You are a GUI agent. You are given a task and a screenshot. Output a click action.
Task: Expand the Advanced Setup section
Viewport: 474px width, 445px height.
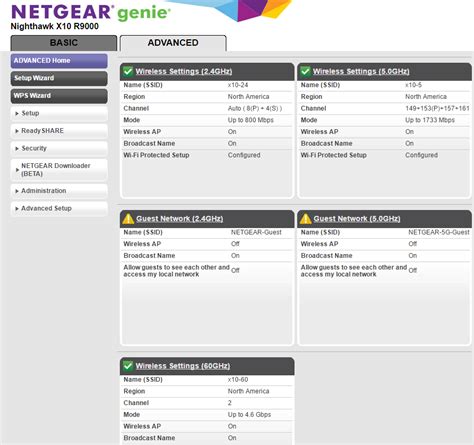[x=59, y=208]
